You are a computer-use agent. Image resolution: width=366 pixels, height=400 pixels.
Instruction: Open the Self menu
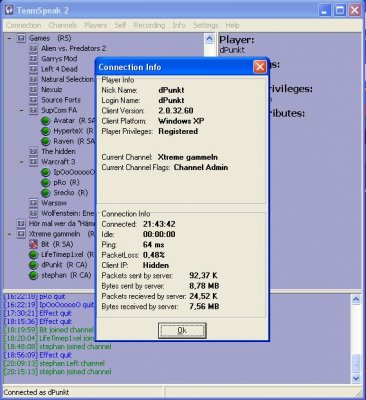point(120,25)
